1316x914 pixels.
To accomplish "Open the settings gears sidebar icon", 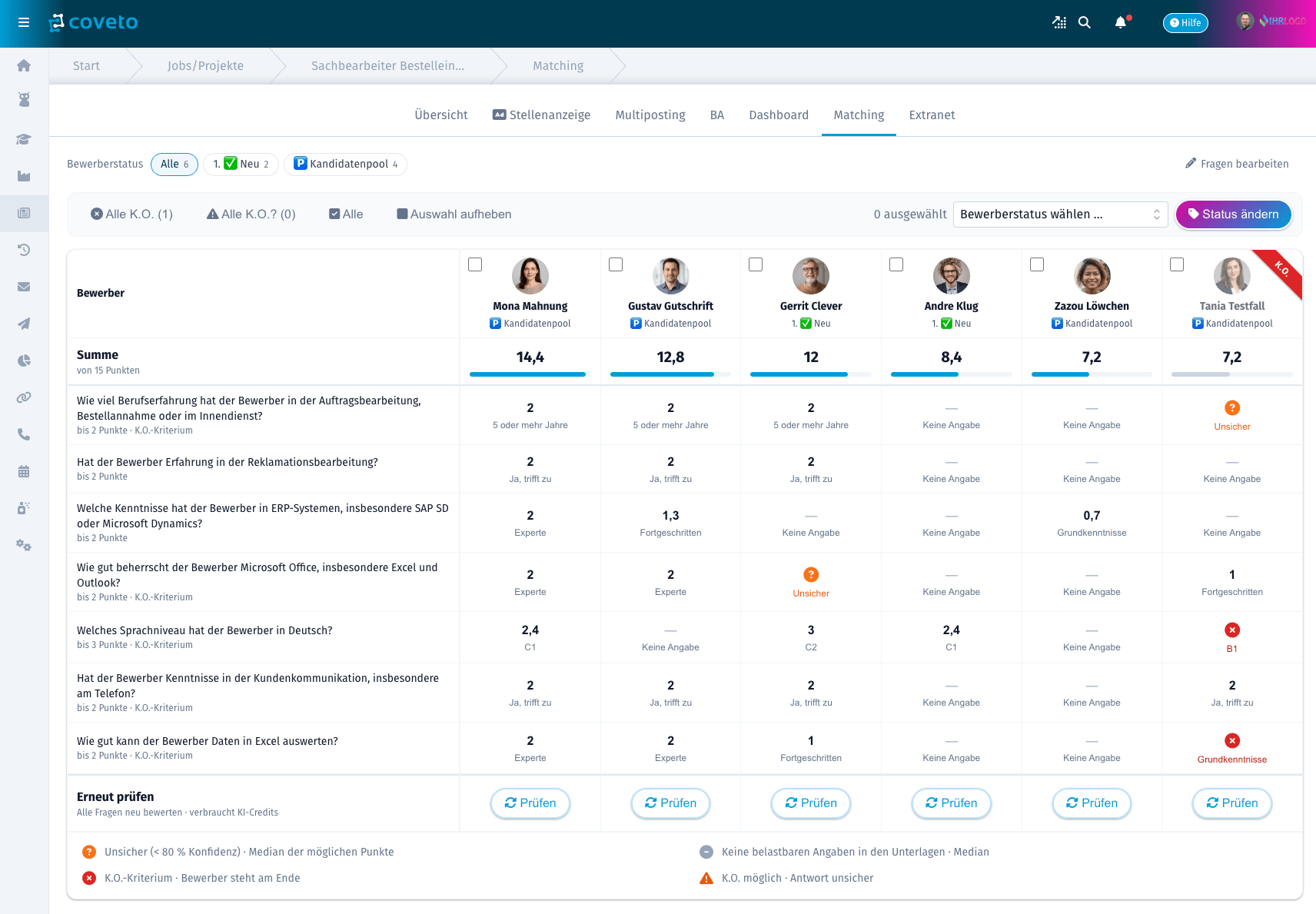I will tap(24, 545).
